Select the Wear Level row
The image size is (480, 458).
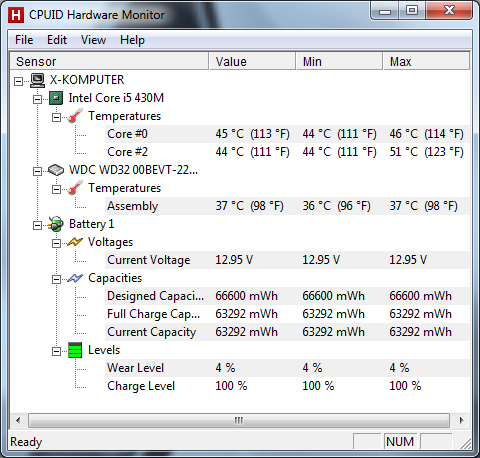tap(287, 368)
